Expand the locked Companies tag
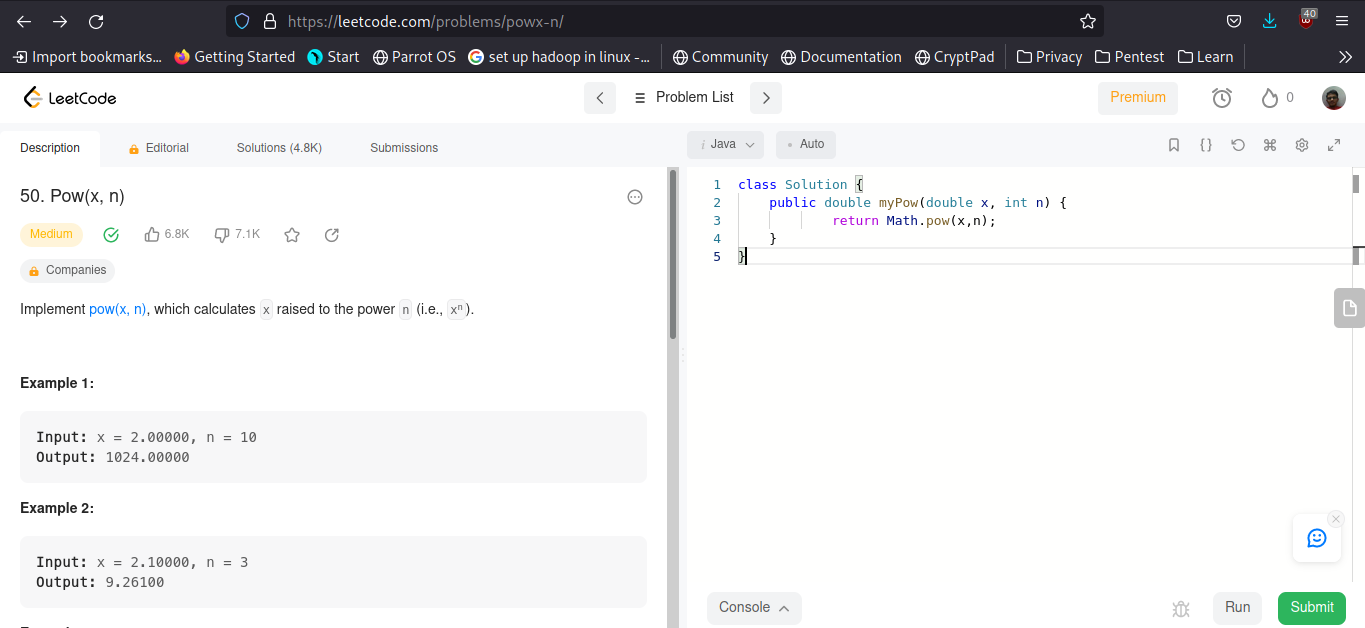This screenshot has height=628, width=1365. pyautogui.click(x=67, y=271)
